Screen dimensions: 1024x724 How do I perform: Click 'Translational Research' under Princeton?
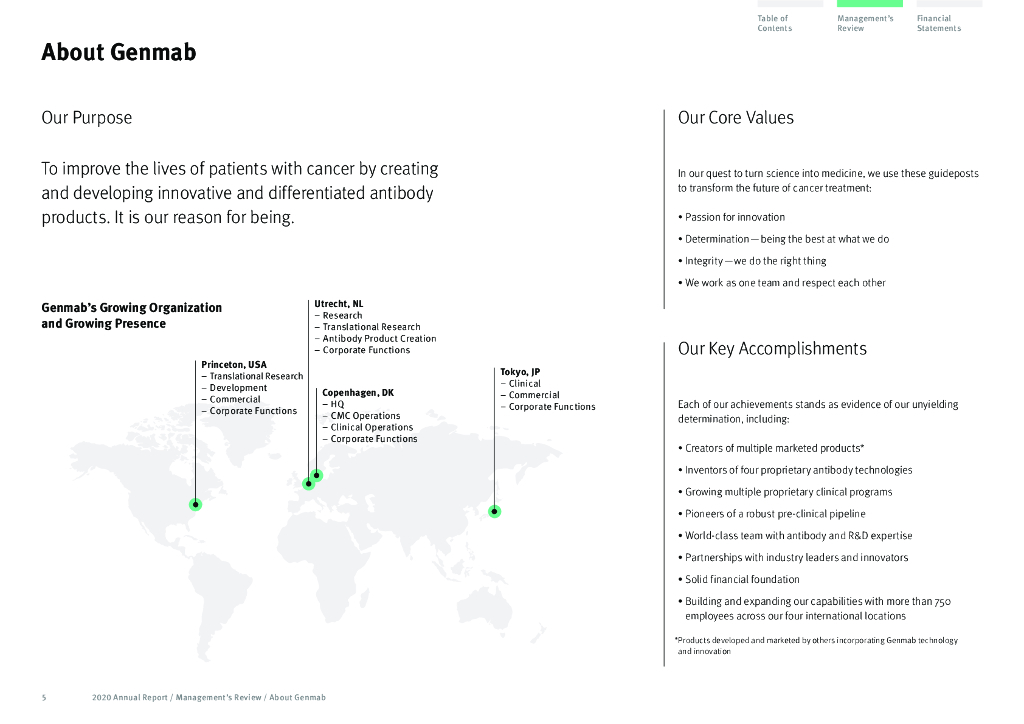tap(252, 376)
